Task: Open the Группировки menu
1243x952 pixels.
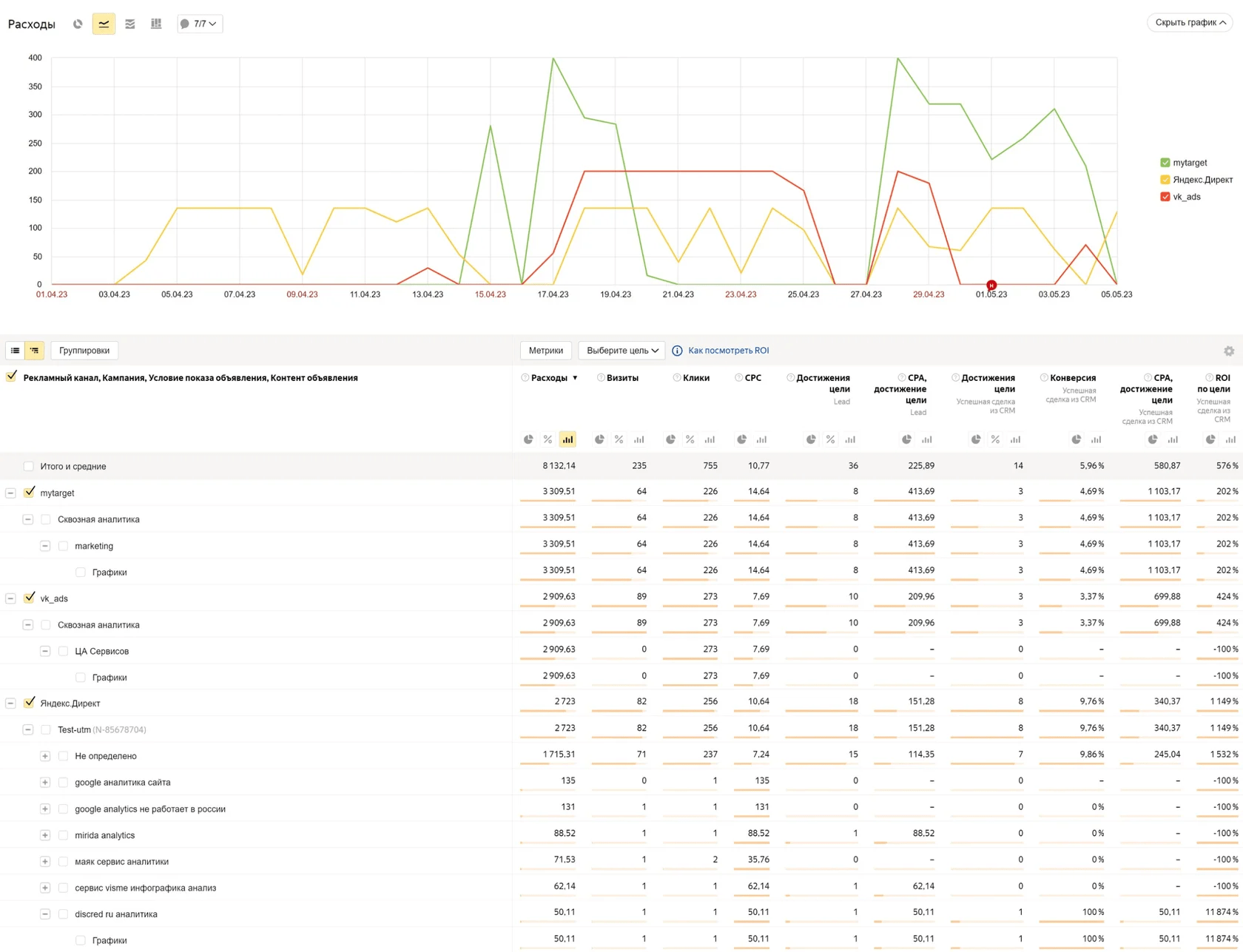Action: tap(84, 351)
